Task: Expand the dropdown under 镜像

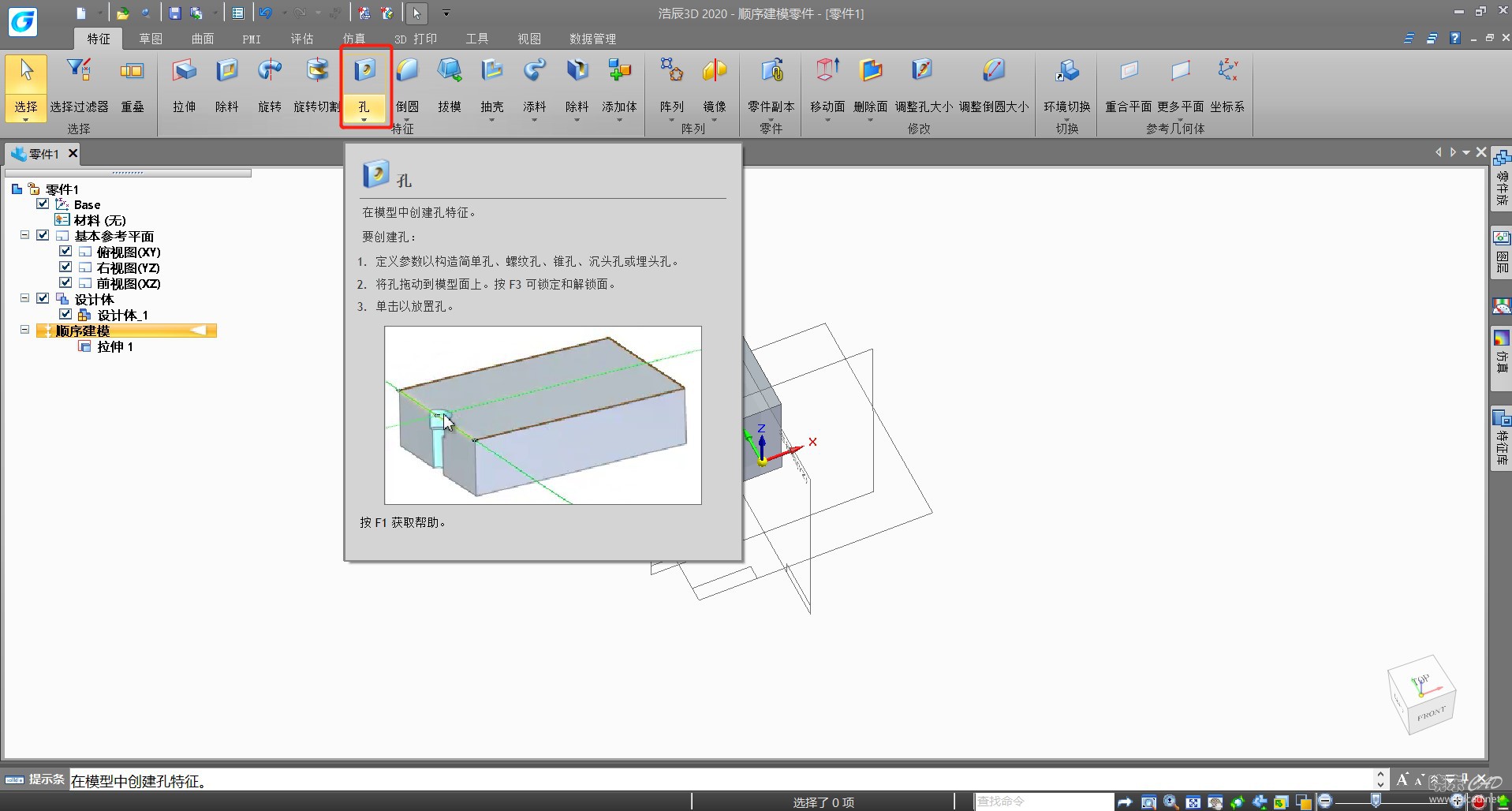Action: (715, 120)
